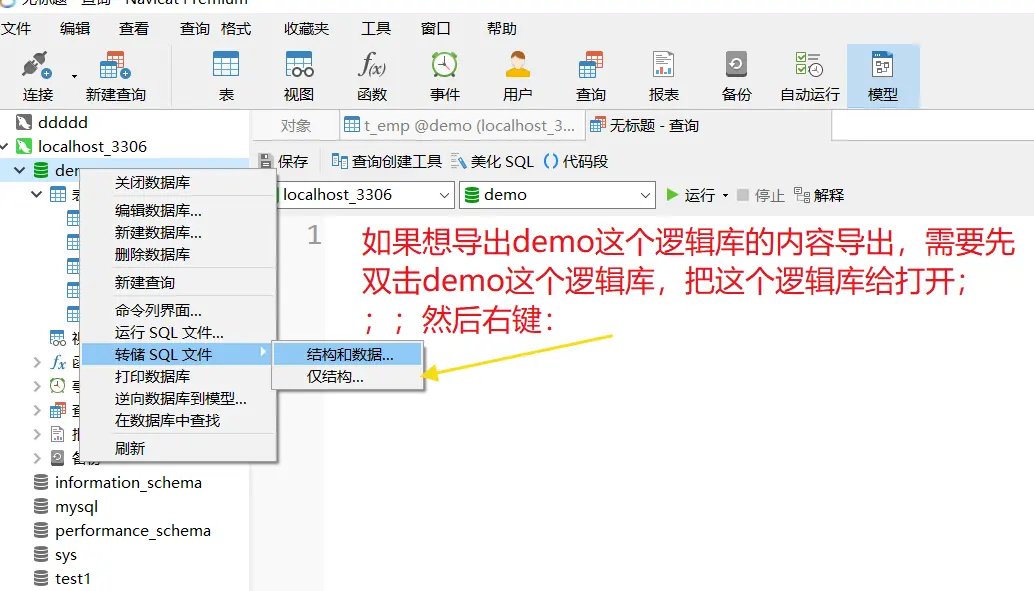
Task: Switch to the t_emp @demo tab
Action: tap(460, 125)
